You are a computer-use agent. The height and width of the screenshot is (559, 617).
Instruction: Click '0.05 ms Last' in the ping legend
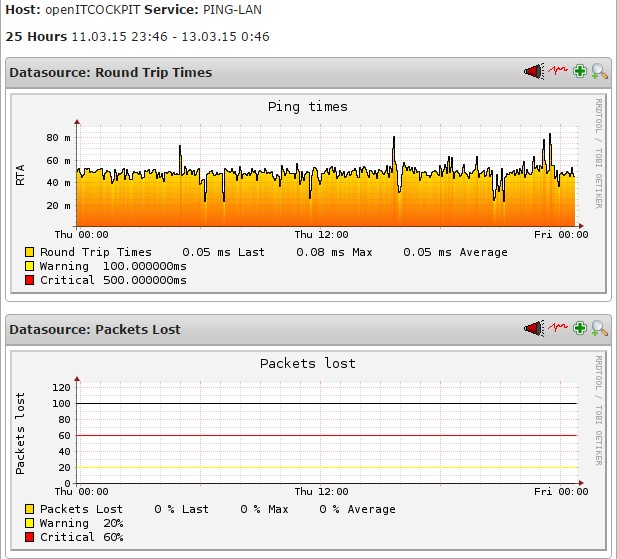pyautogui.click(x=223, y=252)
